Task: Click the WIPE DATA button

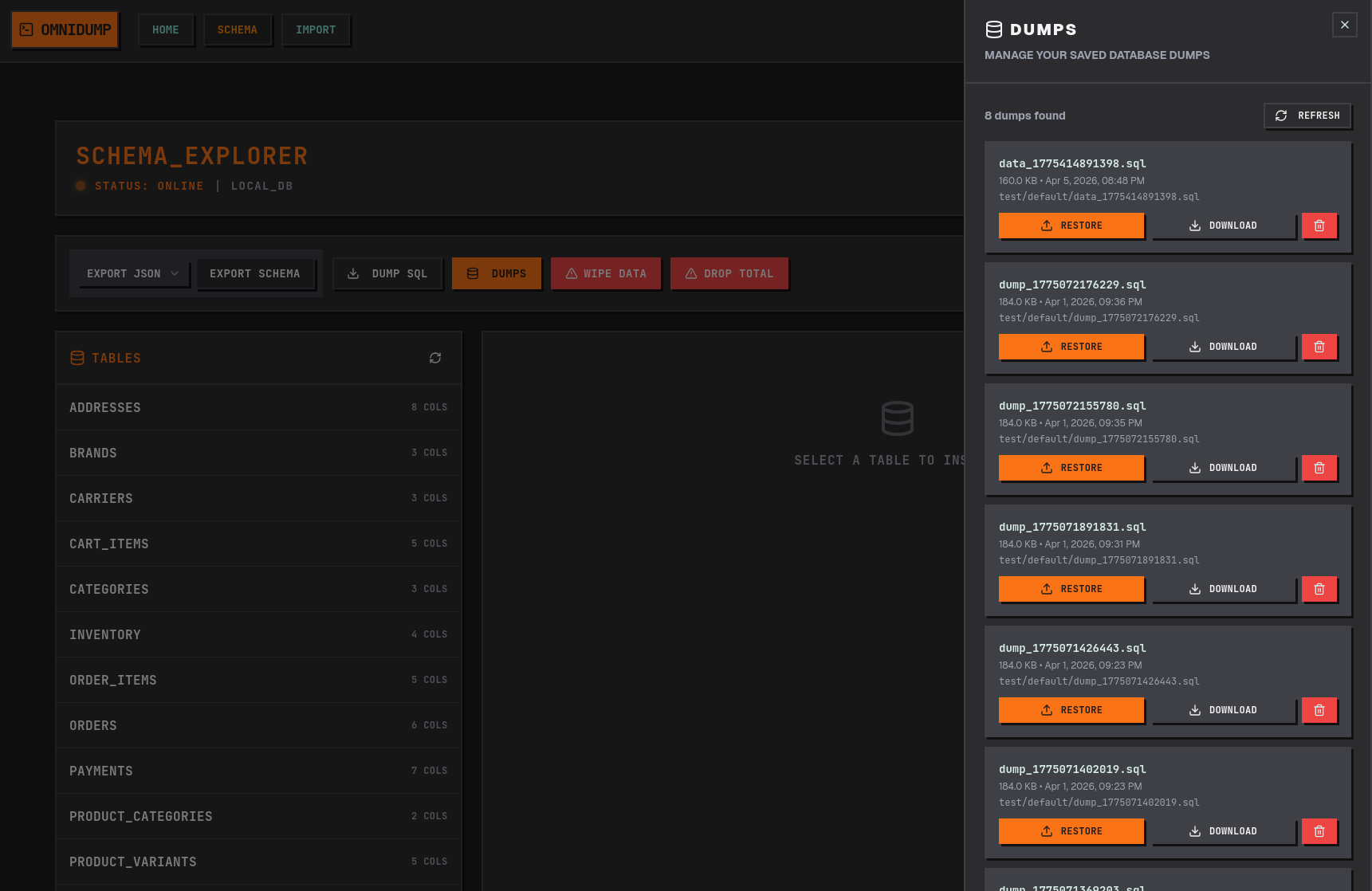Action: (x=606, y=273)
